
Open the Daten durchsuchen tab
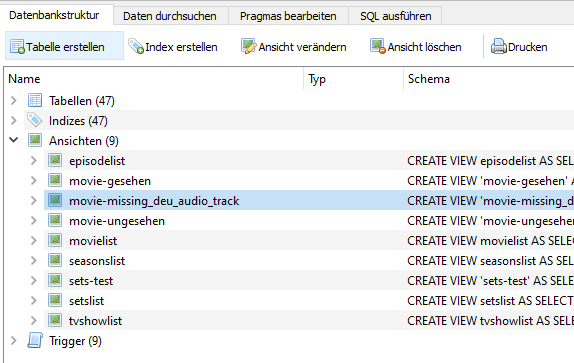point(170,16)
